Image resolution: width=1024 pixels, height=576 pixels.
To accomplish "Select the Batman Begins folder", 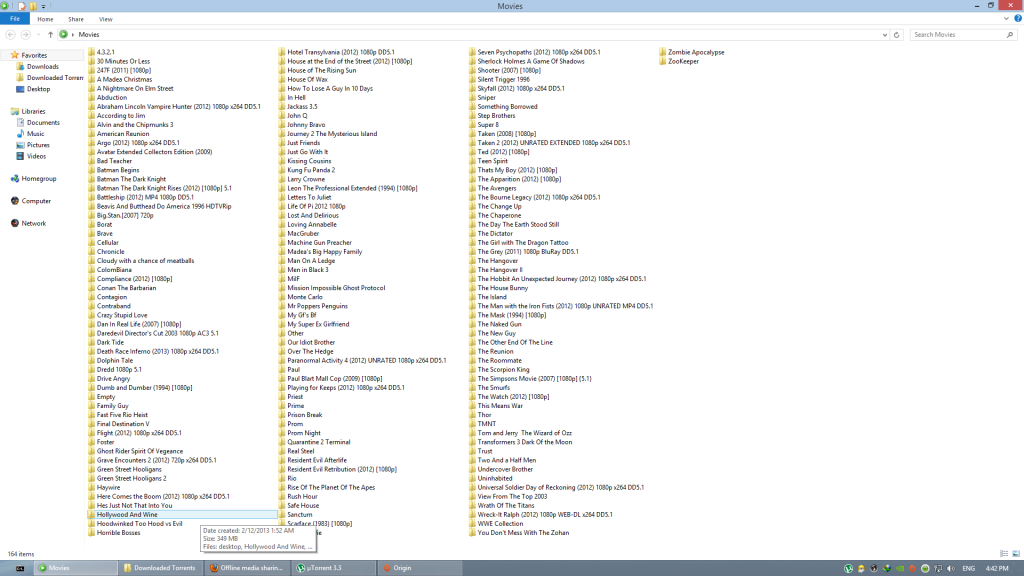I will tap(118, 170).
